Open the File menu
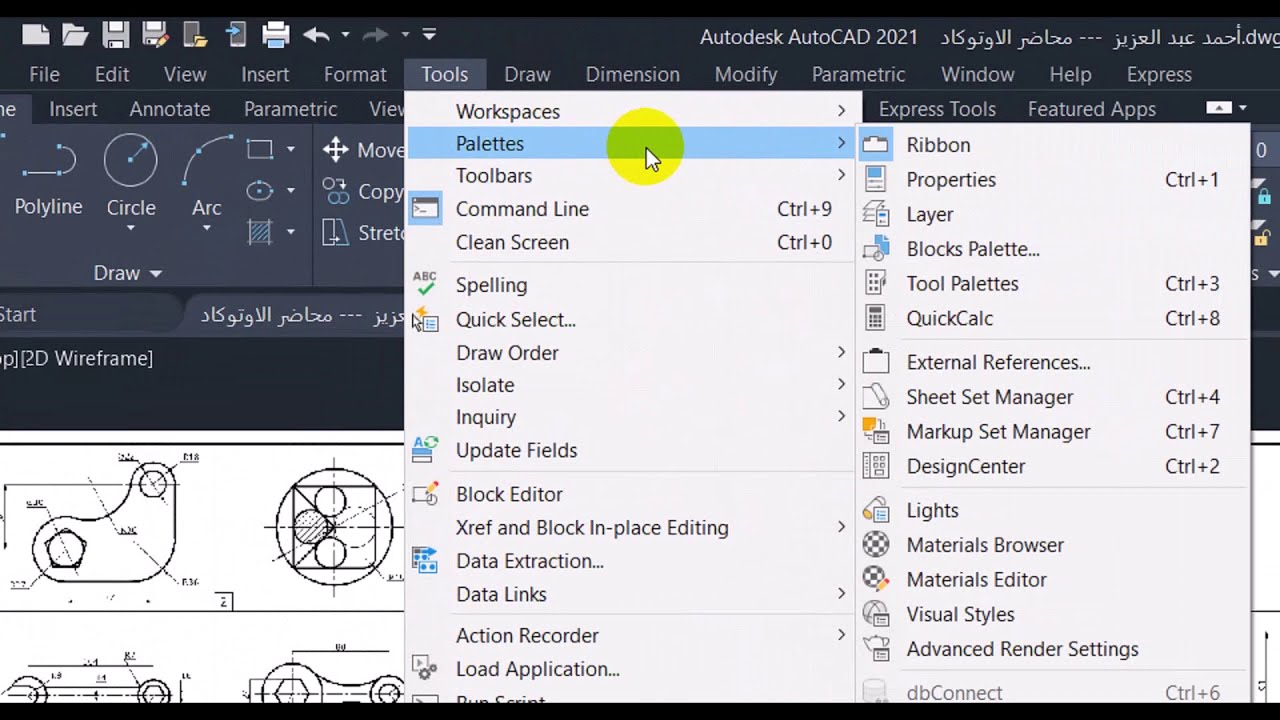Screen dimensions: 1280x720 click(44, 74)
